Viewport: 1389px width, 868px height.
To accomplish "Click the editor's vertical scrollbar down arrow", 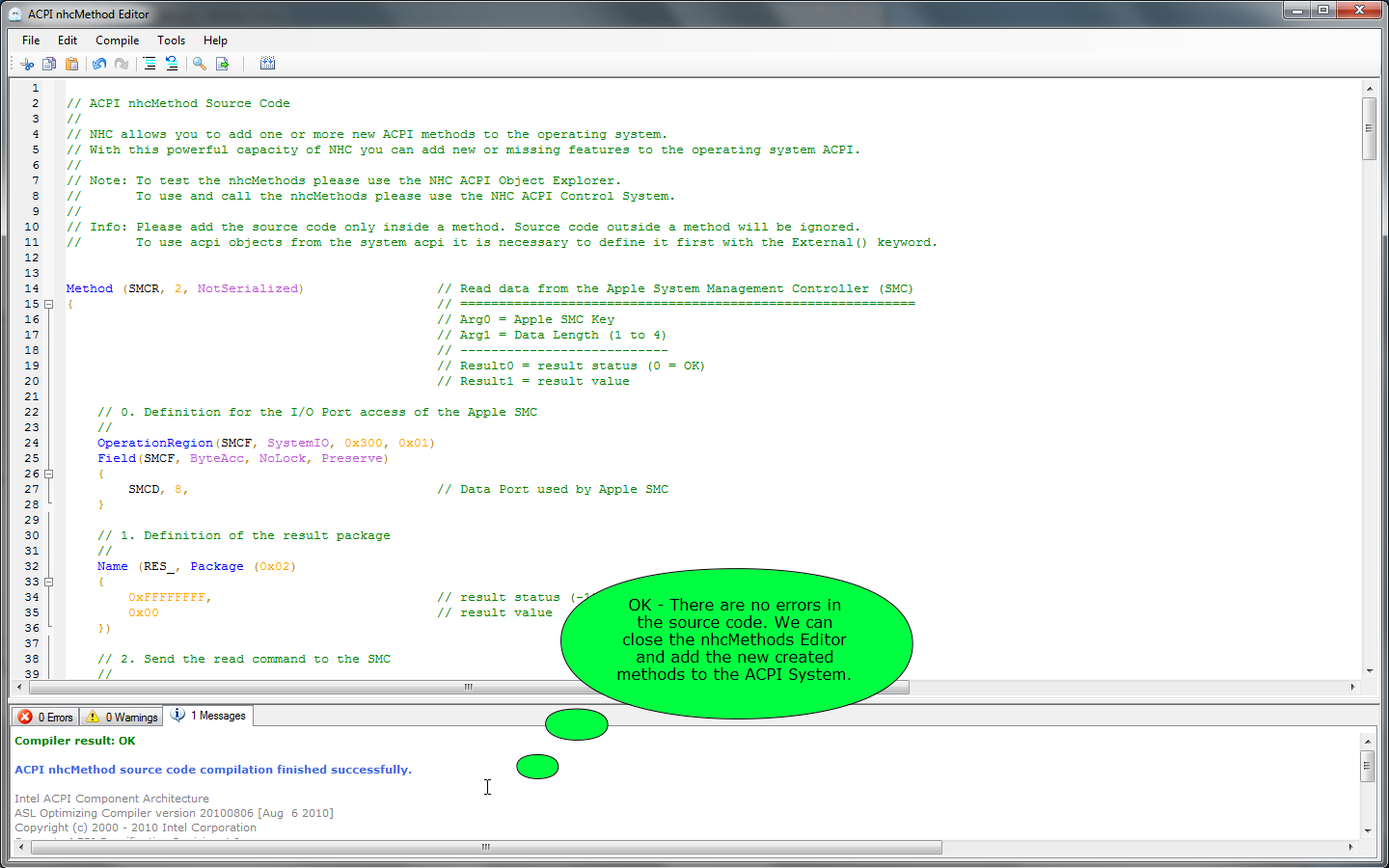I will [x=1369, y=671].
